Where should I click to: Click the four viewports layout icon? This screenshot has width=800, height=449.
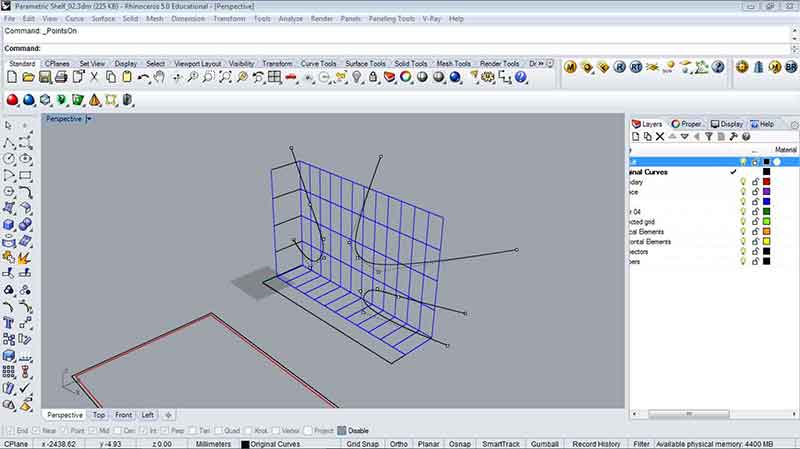point(274,78)
